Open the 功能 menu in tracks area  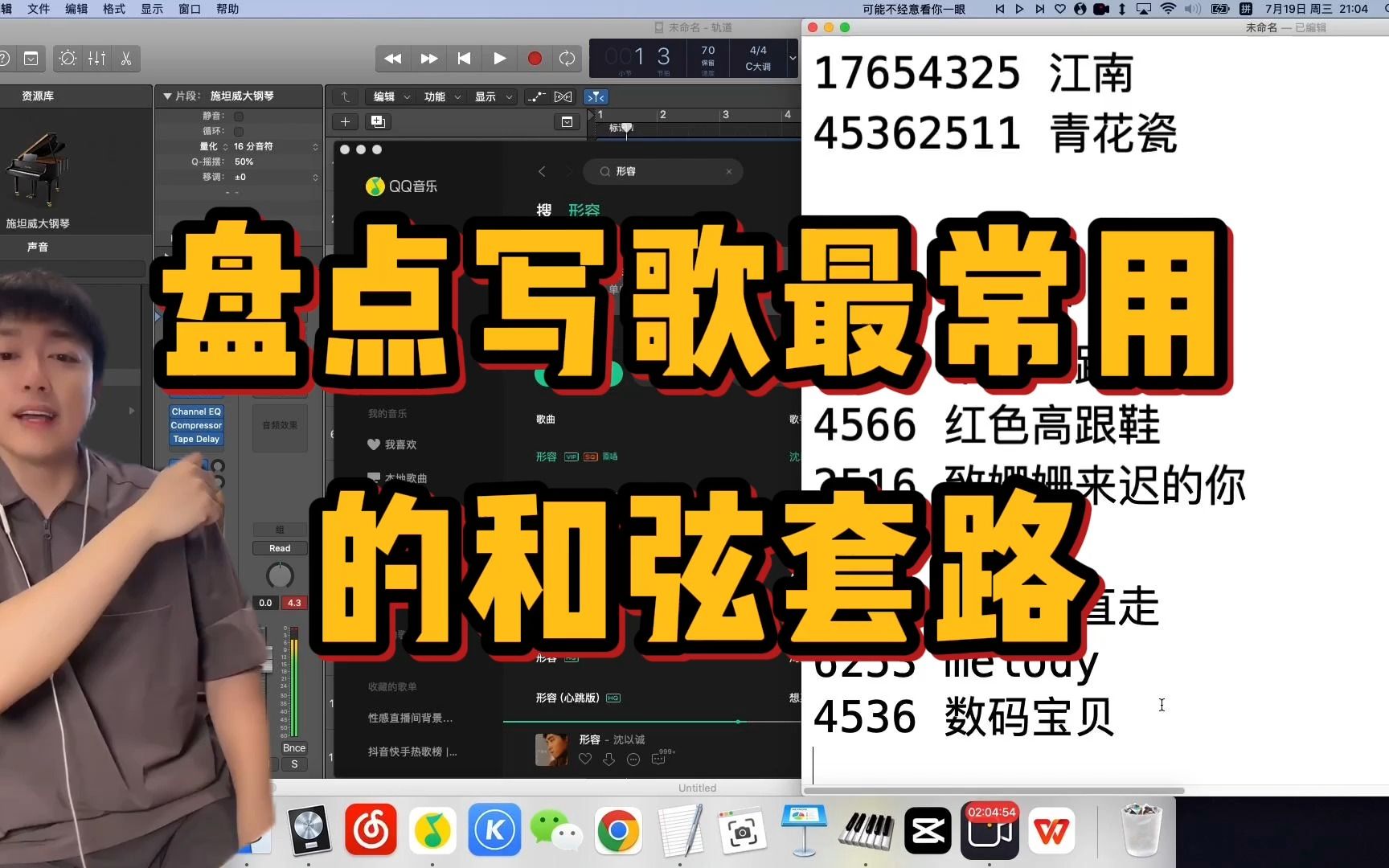point(442,96)
